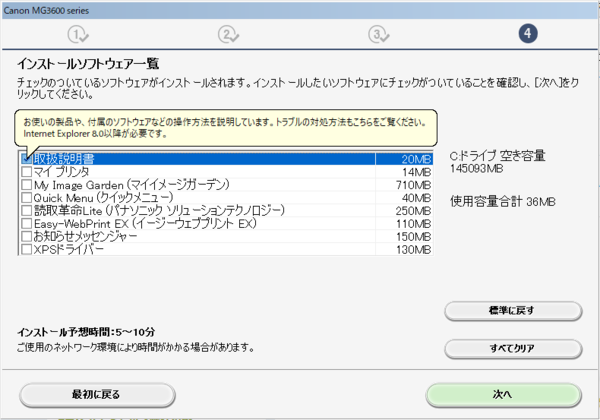
Task: Select the お知らせメッセンジャー row text
Action: 85,236
